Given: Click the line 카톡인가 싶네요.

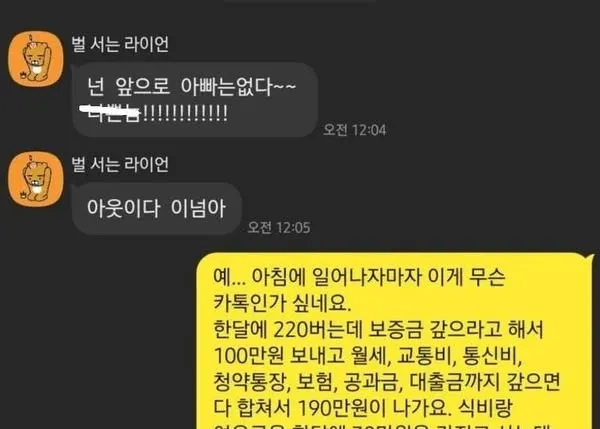Looking at the screenshot, I should point(282,303).
